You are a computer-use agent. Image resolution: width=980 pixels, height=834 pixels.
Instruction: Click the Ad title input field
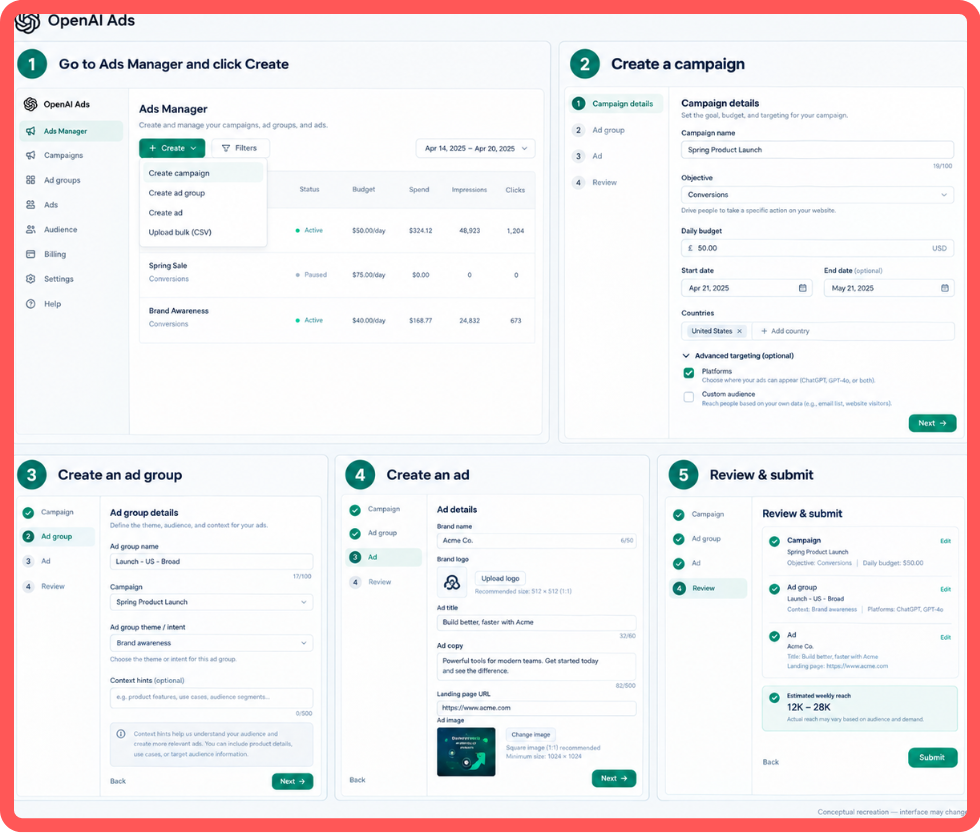[x=536, y=623]
